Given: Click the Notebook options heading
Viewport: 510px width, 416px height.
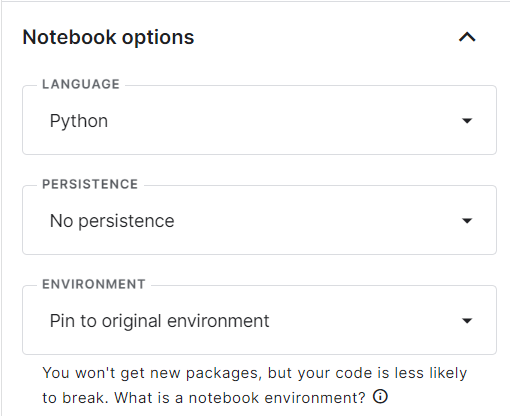Looking at the screenshot, I should pyautogui.click(x=108, y=37).
